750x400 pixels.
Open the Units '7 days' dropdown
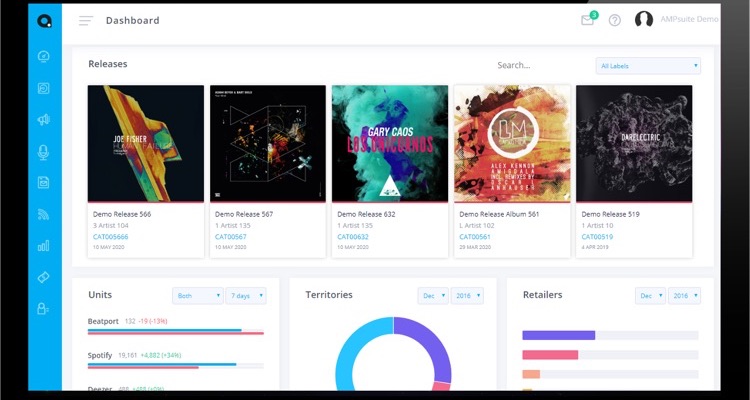(x=246, y=296)
